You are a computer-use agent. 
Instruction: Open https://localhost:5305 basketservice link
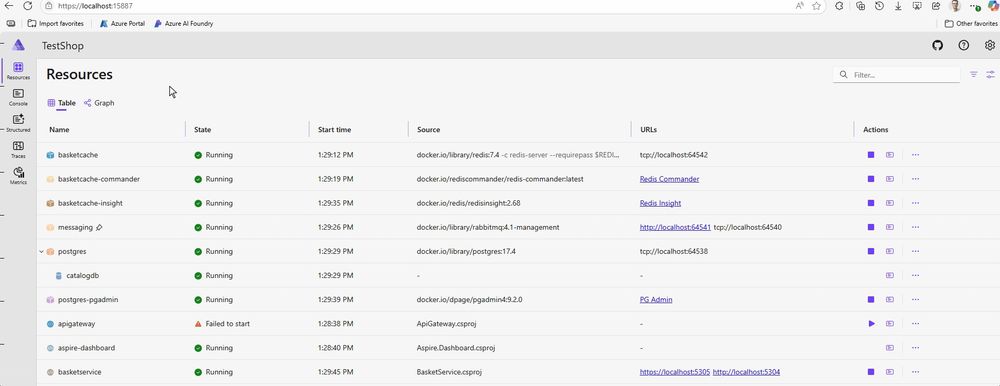[674, 372]
